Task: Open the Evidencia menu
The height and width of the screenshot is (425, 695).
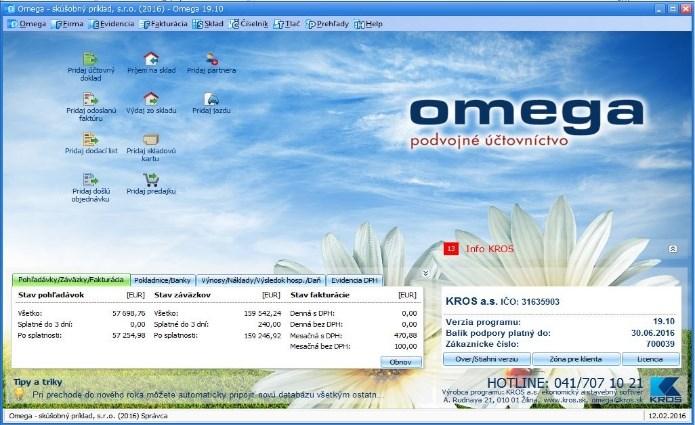Action: (112, 24)
